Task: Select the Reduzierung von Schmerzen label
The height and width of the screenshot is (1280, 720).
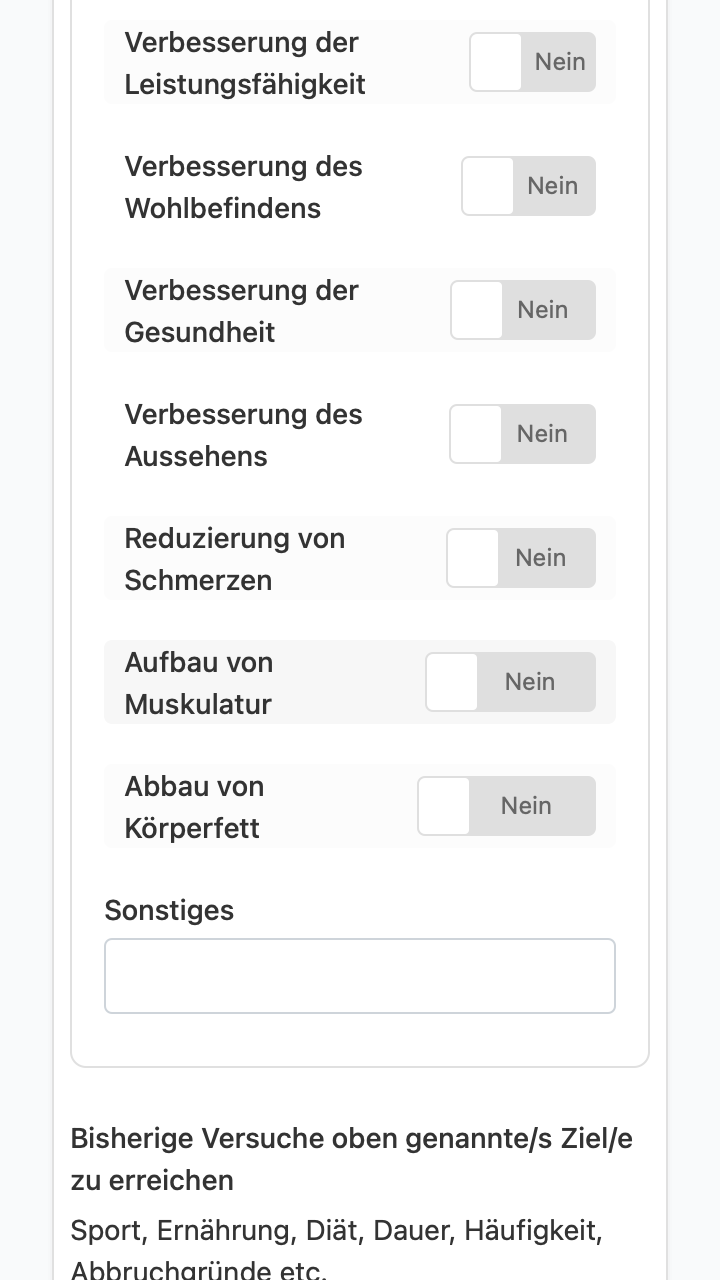Action: point(235,559)
